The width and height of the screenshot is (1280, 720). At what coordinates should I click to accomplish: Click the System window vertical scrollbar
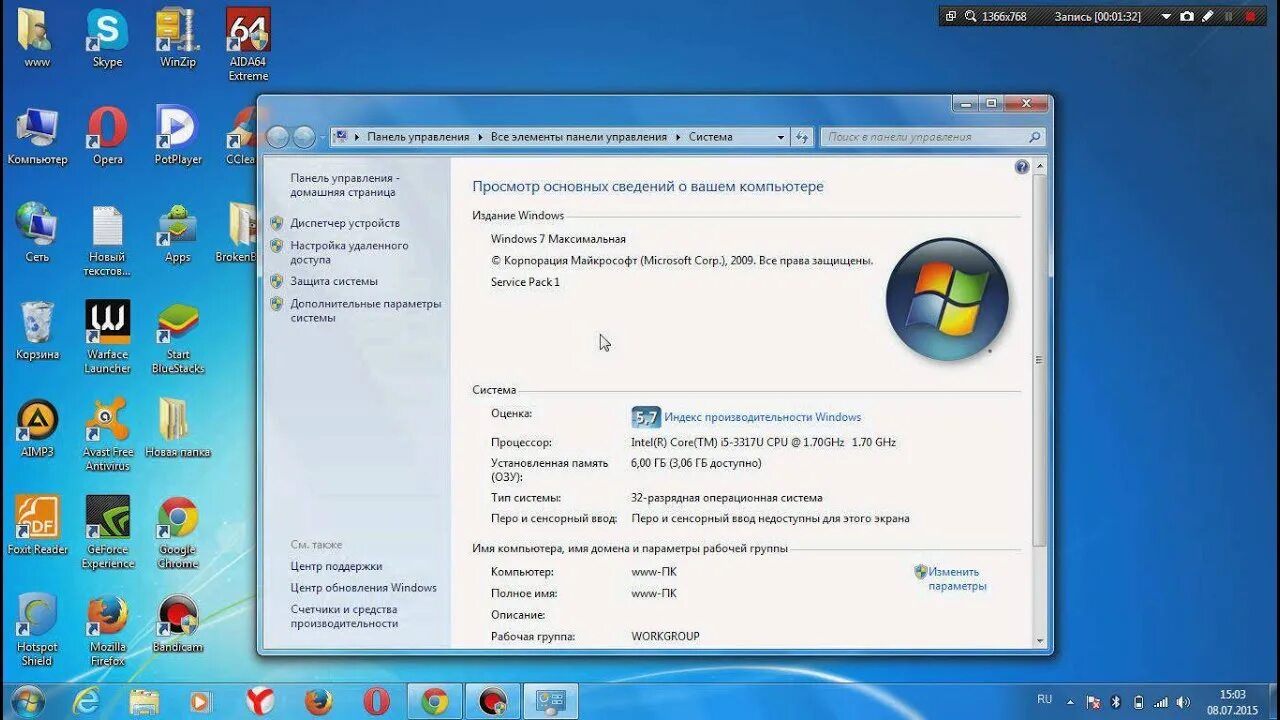pos(1039,360)
